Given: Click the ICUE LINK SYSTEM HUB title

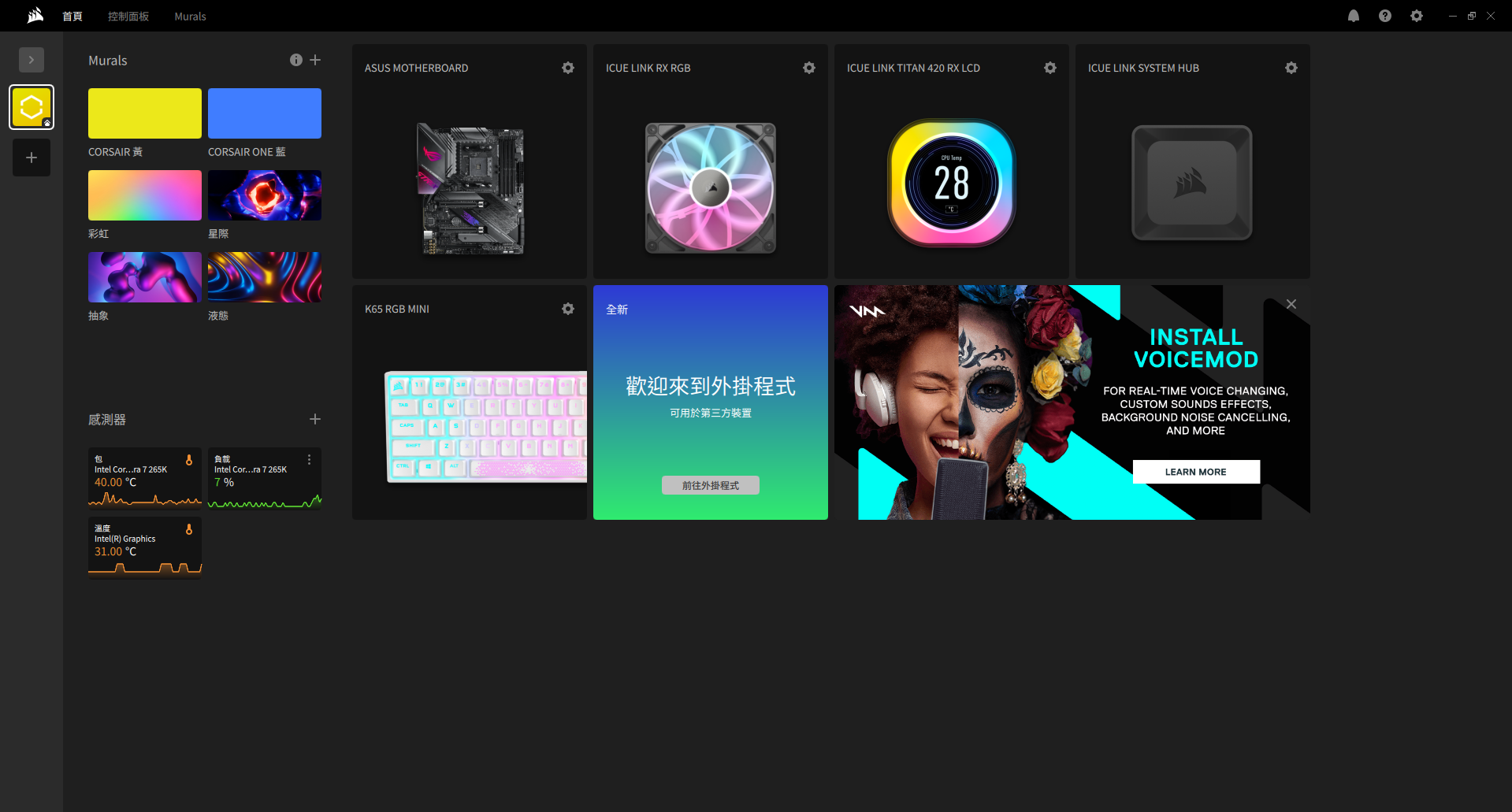Looking at the screenshot, I should [1143, 69].
